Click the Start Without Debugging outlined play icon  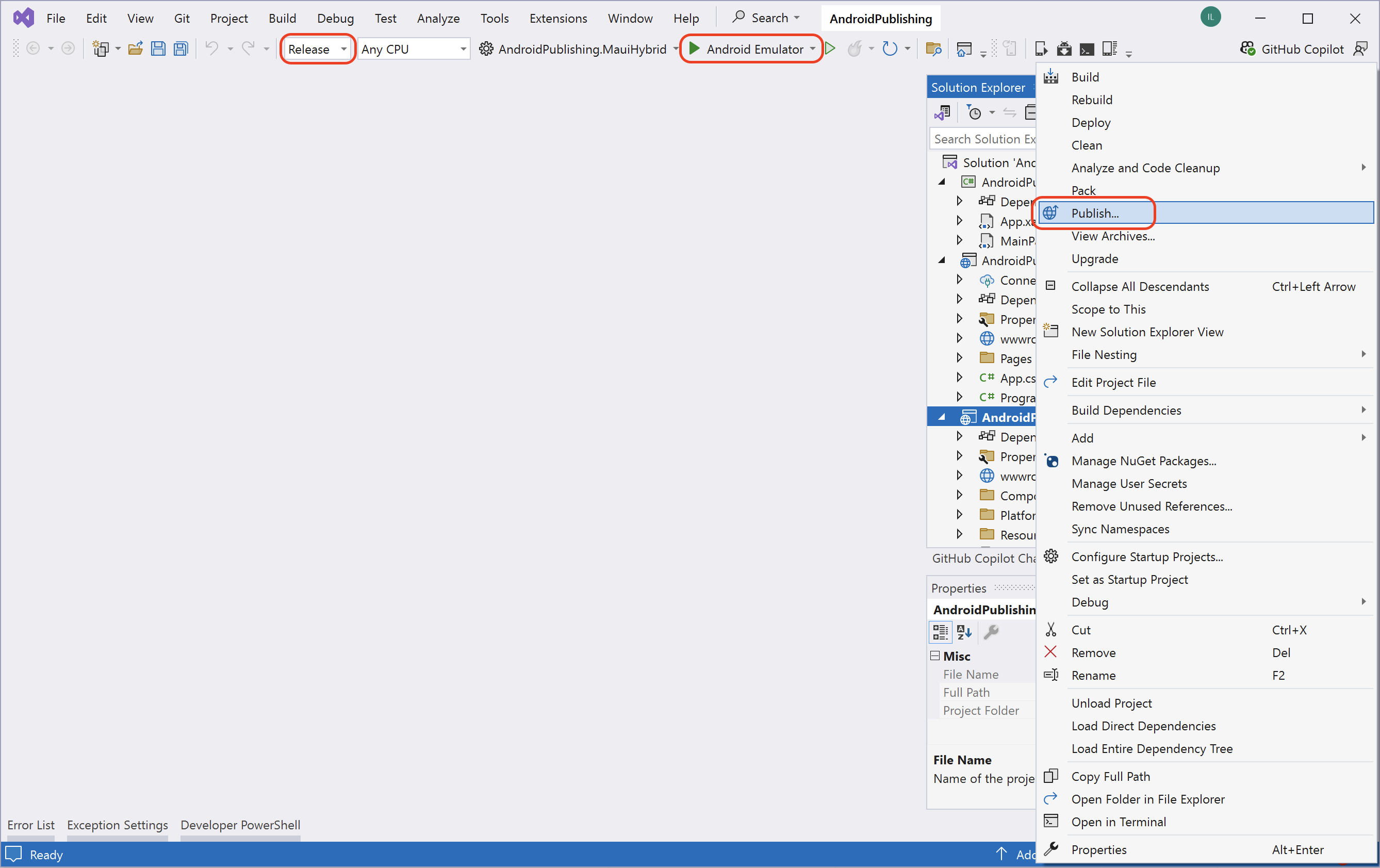coord(830,48)
